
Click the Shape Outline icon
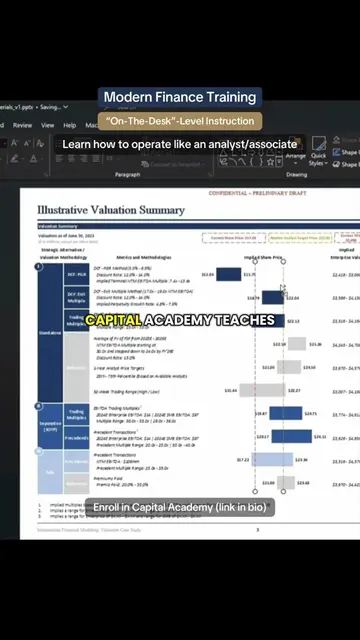(336, 152)
